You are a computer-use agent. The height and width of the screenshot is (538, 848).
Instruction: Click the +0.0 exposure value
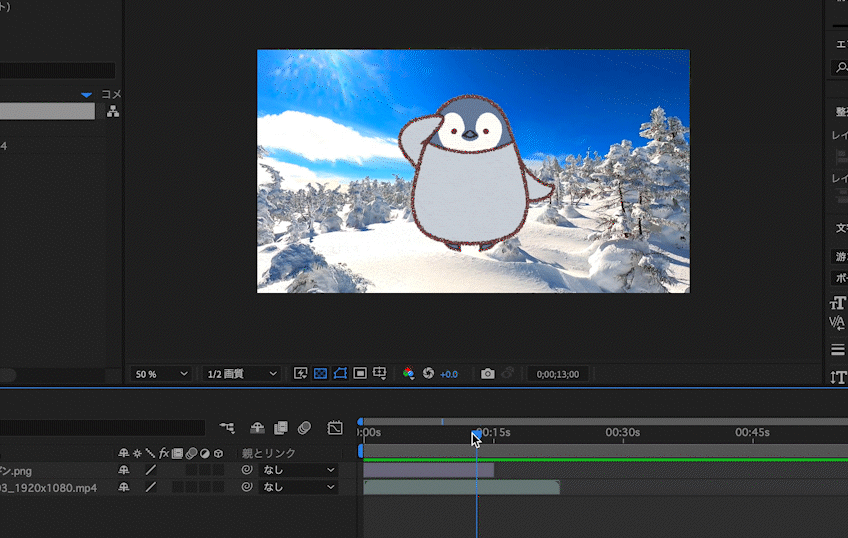pos(449,374)
